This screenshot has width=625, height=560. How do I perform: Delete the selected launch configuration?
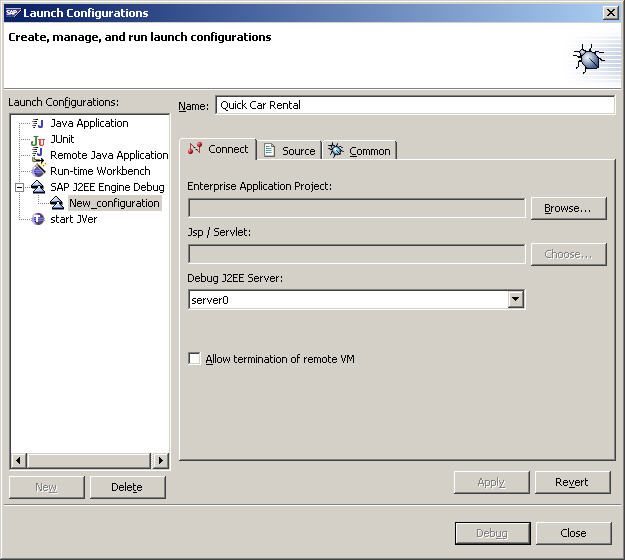click(127, 487)
